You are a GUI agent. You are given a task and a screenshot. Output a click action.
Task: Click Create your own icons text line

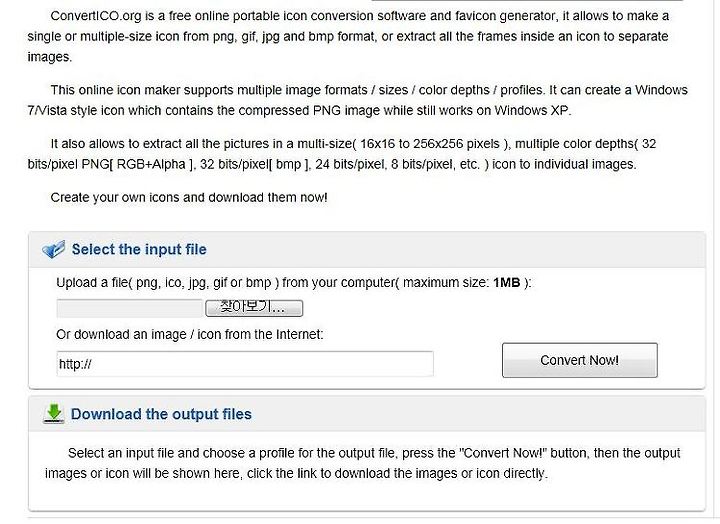[189, 197]
